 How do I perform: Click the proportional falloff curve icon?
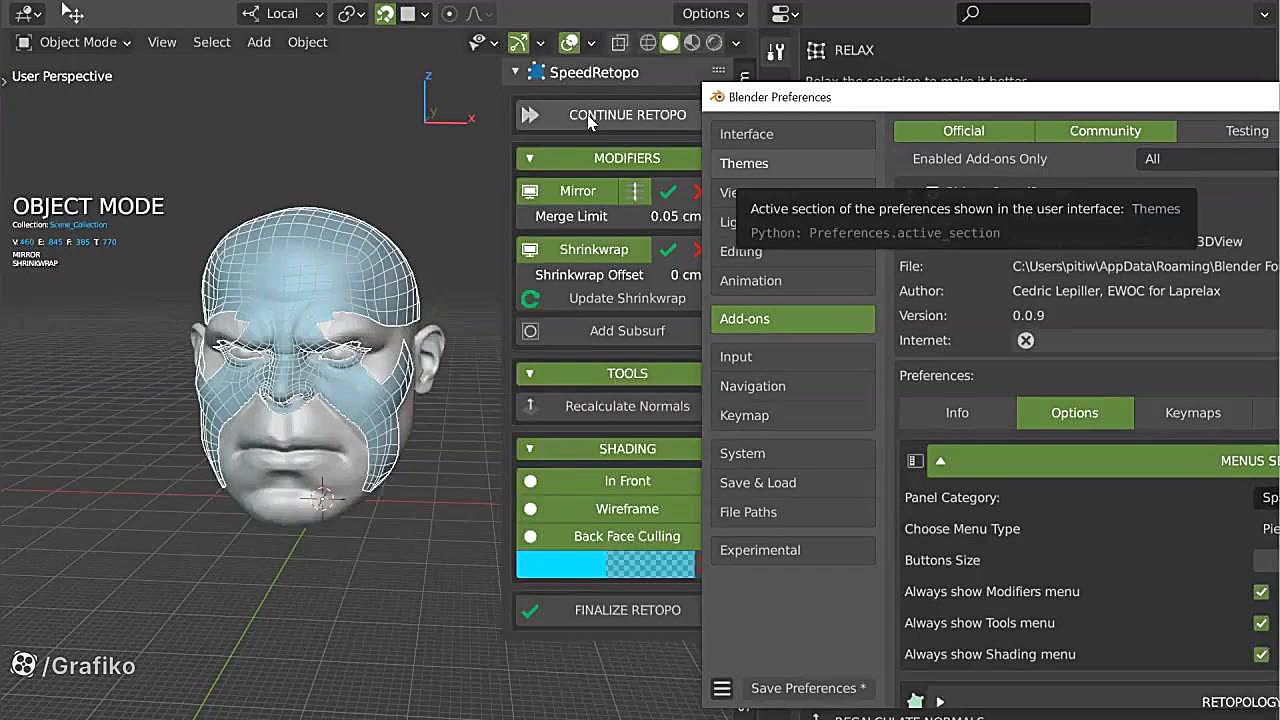click(476, 13)
